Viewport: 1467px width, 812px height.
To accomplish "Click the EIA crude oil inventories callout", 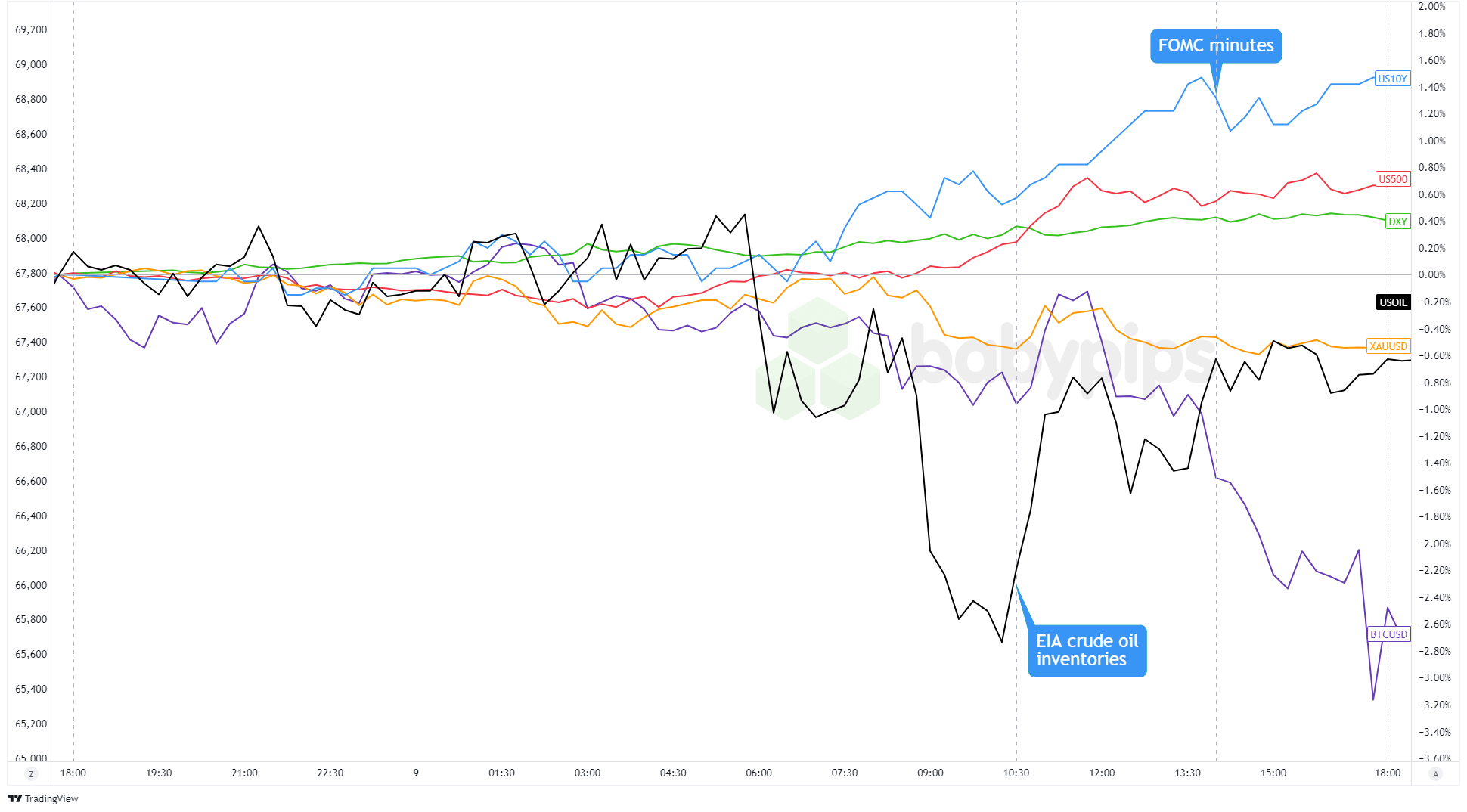I will pyautogui.click(x=1087, y=650).
